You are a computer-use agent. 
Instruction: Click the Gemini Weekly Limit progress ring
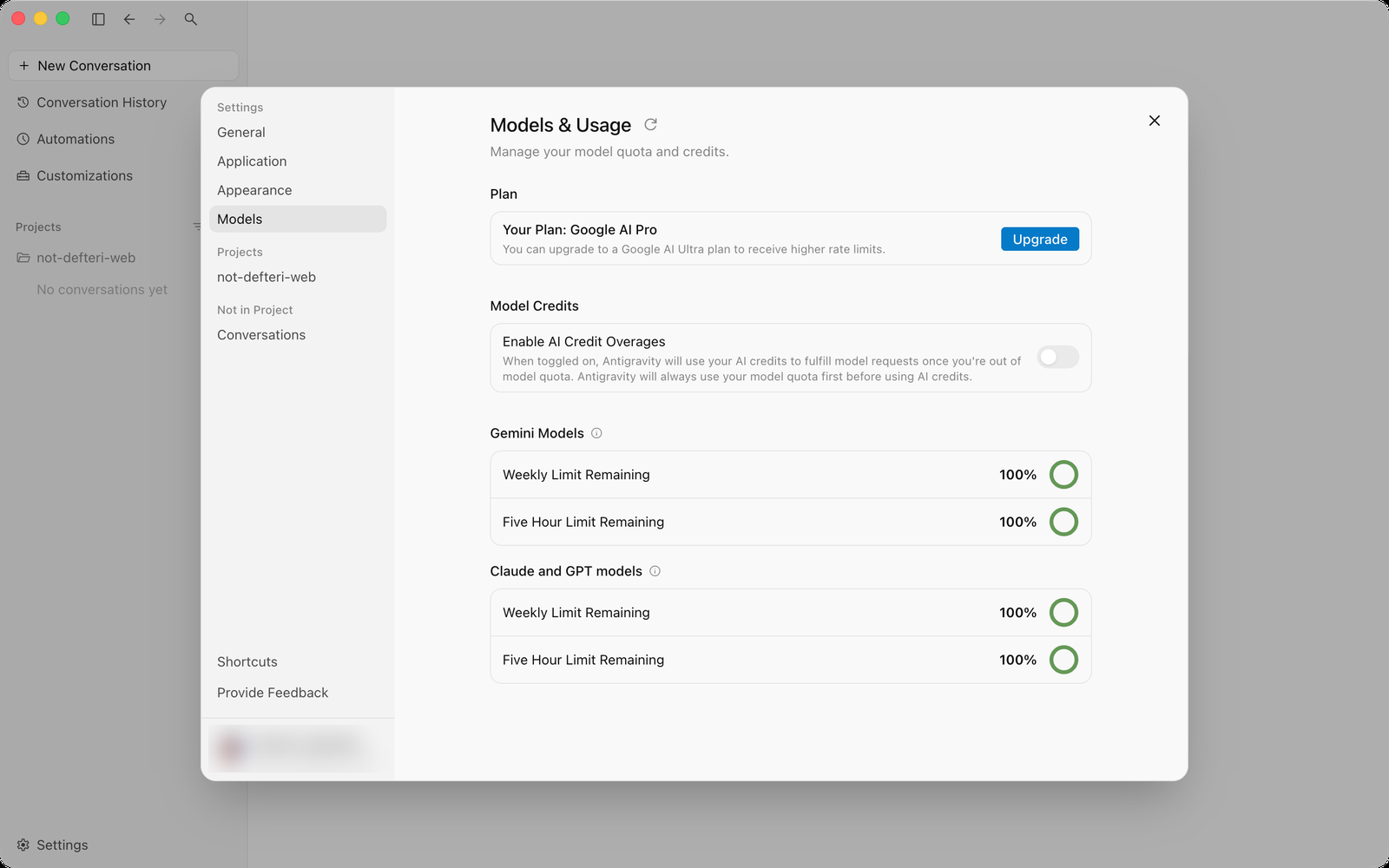click(1063, 475)
